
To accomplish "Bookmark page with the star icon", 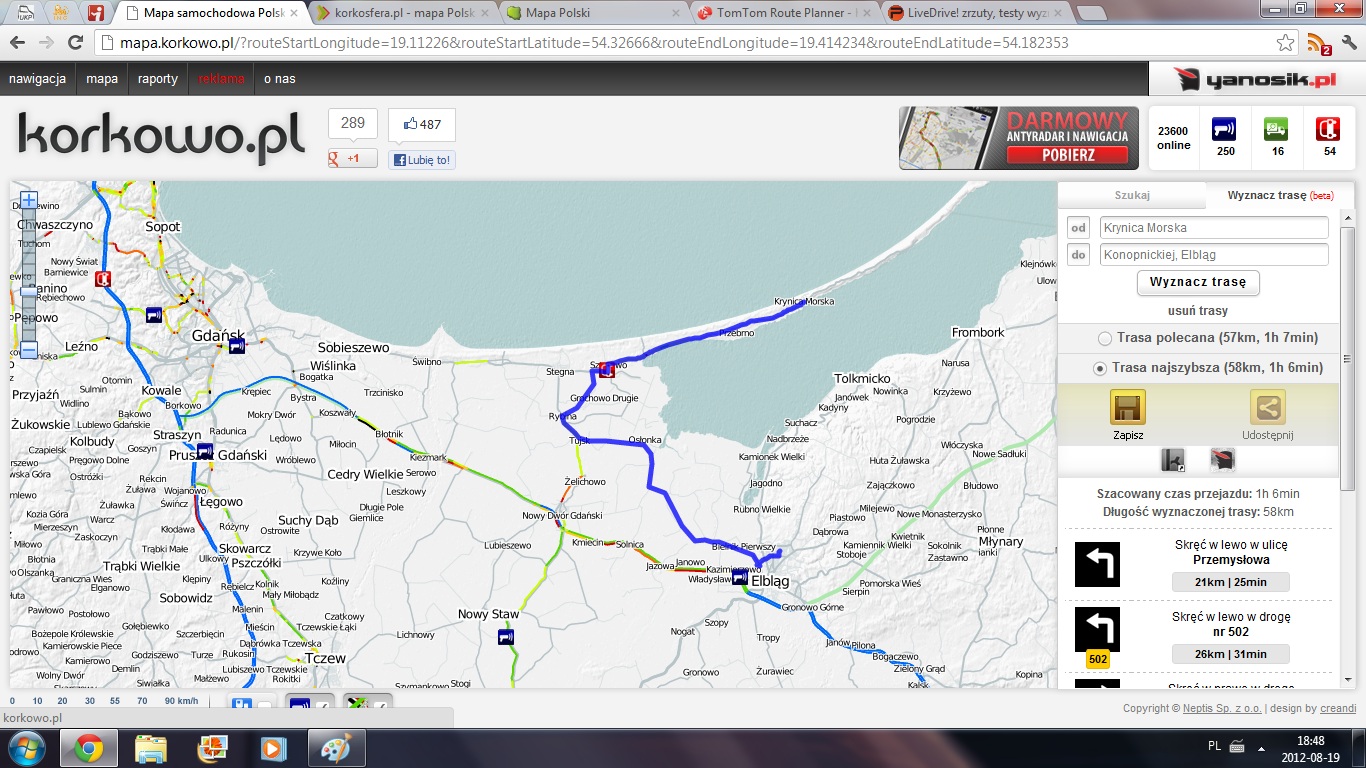I will pyautogui.click(x=1286, y=43).
